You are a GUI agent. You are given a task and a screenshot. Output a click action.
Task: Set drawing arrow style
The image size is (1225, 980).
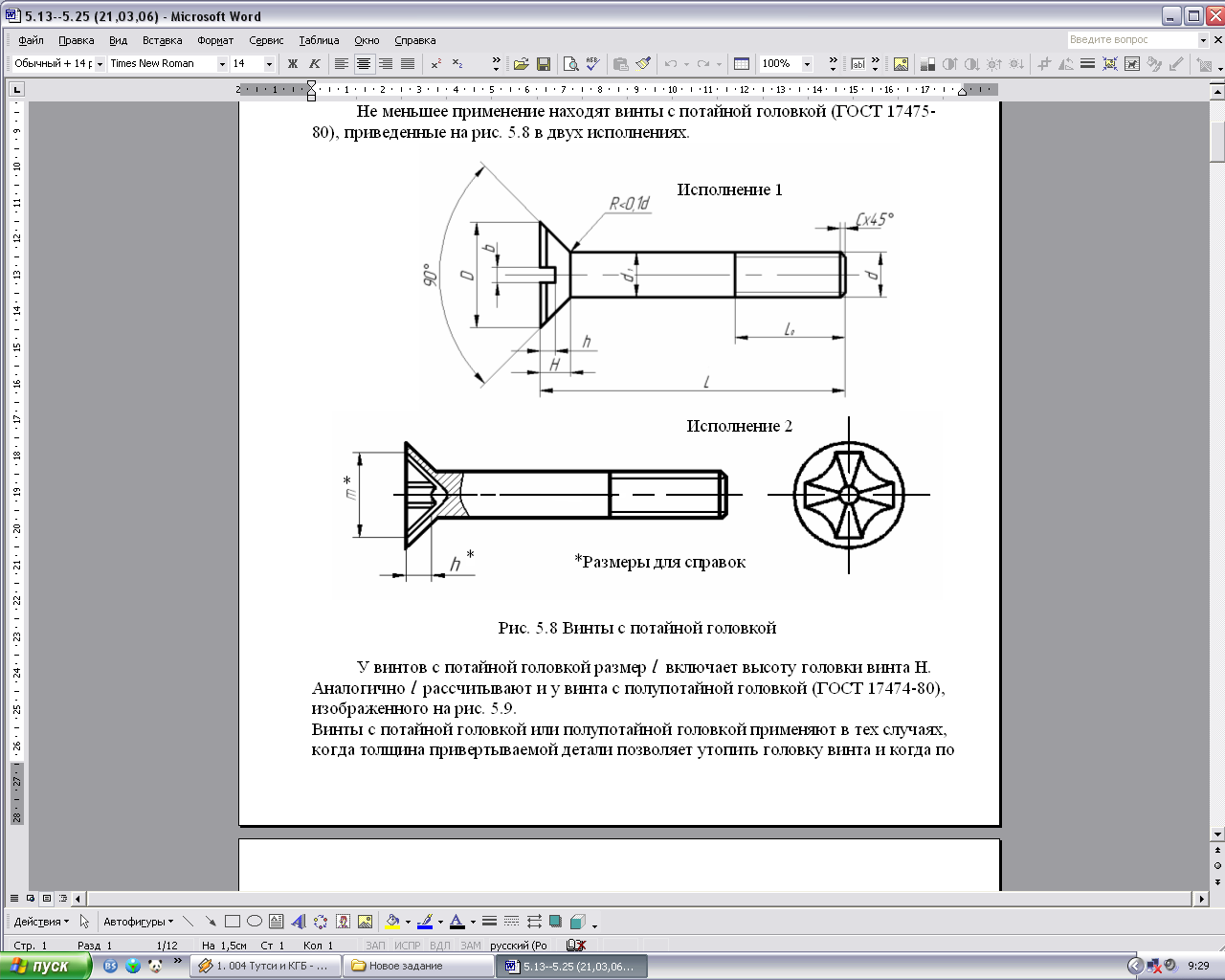534,922
